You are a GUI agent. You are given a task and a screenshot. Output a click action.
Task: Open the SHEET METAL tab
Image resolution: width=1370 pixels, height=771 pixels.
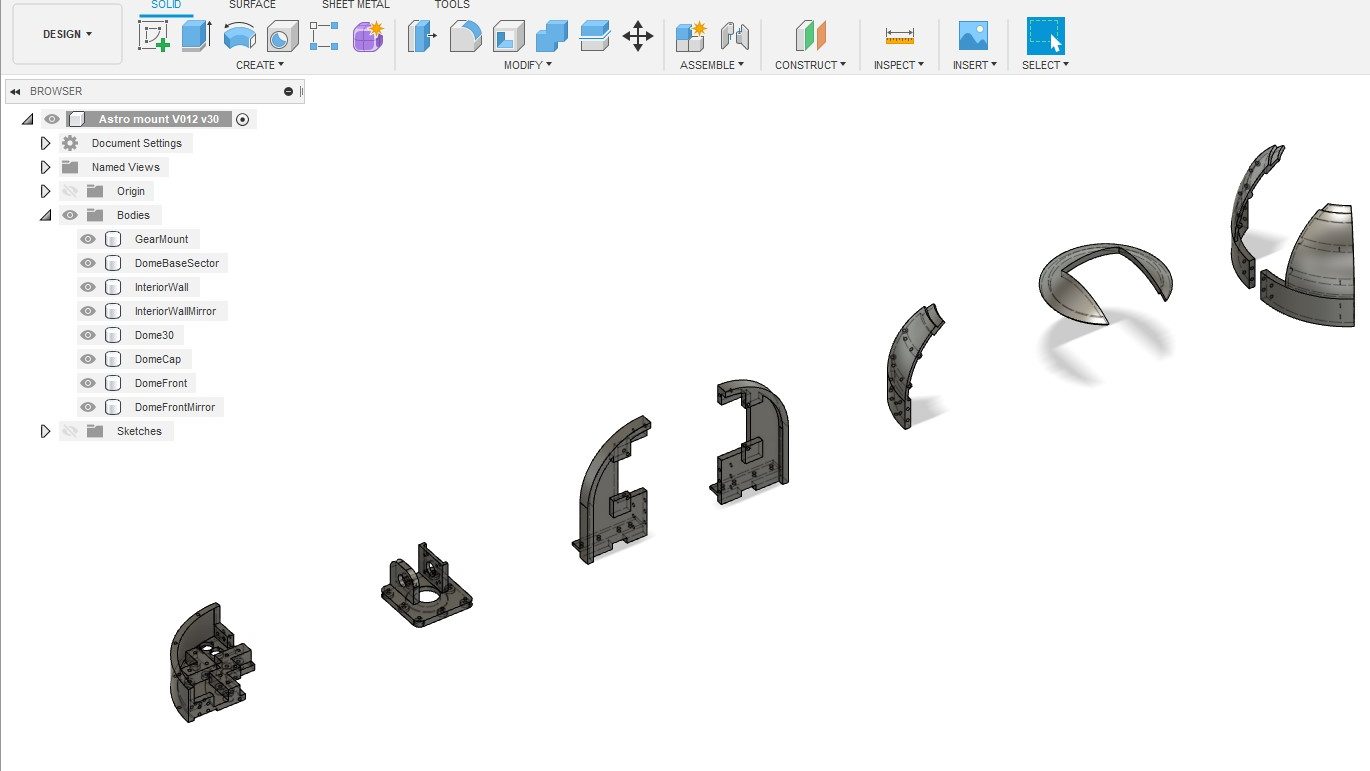pos(355,5)
